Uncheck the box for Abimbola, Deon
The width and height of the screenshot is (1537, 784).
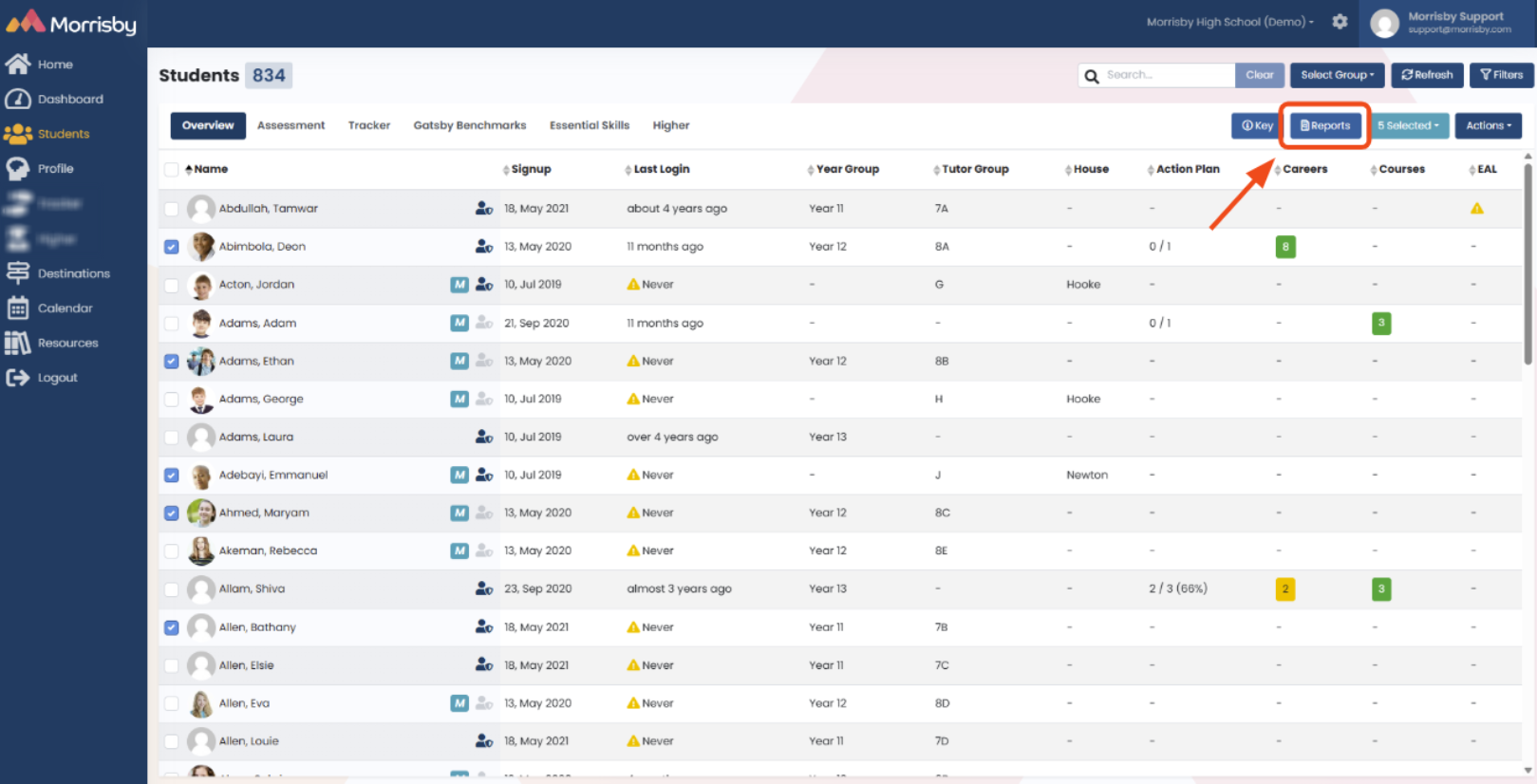(171, 247)
